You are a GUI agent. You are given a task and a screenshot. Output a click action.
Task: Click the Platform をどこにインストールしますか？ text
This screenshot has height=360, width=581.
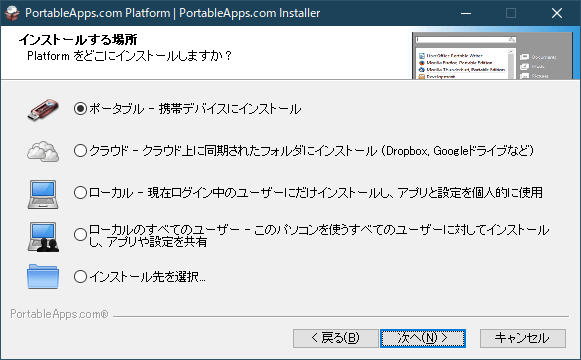coord(129,56)
